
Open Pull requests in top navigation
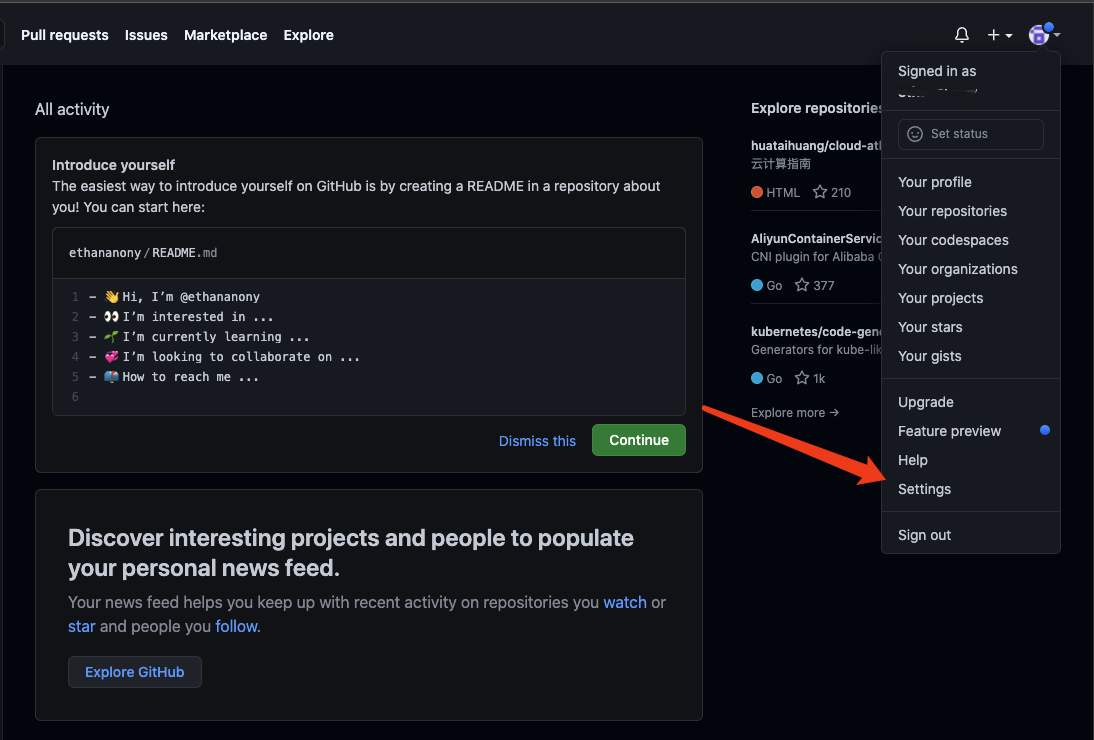tap(65, 35)
